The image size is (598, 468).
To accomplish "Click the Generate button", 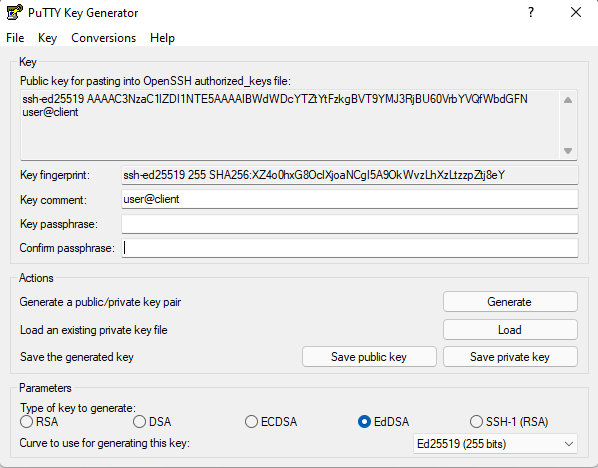I will 510,302.
